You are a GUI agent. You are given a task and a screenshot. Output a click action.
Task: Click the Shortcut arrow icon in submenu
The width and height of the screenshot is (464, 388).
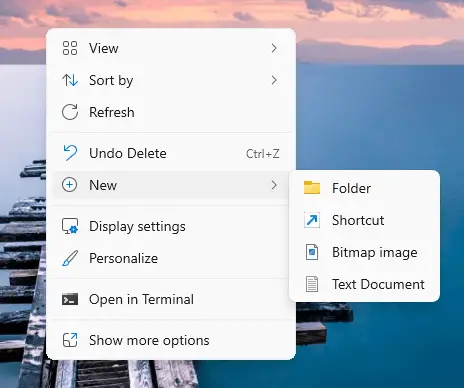pyautogui.click(x=312, y=220)
